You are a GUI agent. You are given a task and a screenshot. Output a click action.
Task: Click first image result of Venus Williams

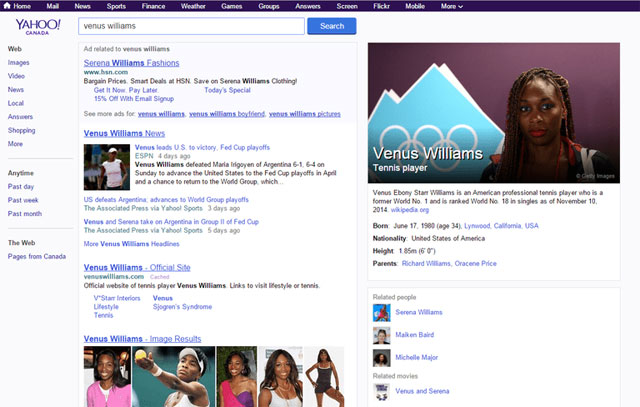(x=101, y=376)
